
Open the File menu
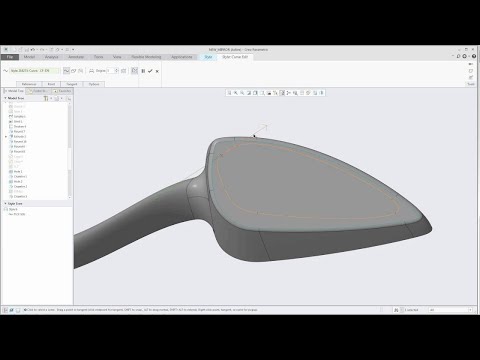[10, 57]
